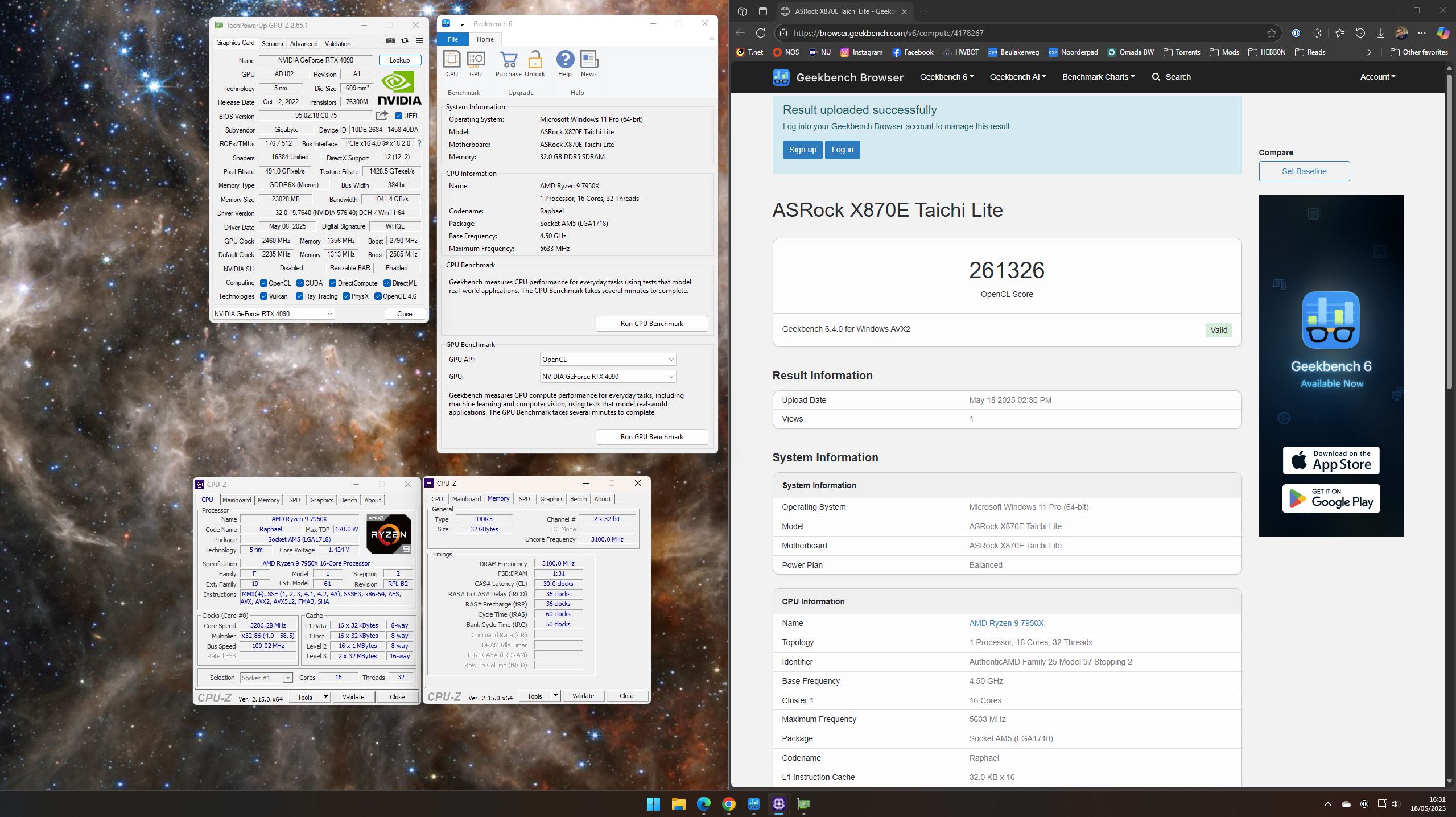Expand the Benchmark Charts nav dropdown
Image resolution: width=1456 pixels, height=817 pixels.
click(1098, 77)
